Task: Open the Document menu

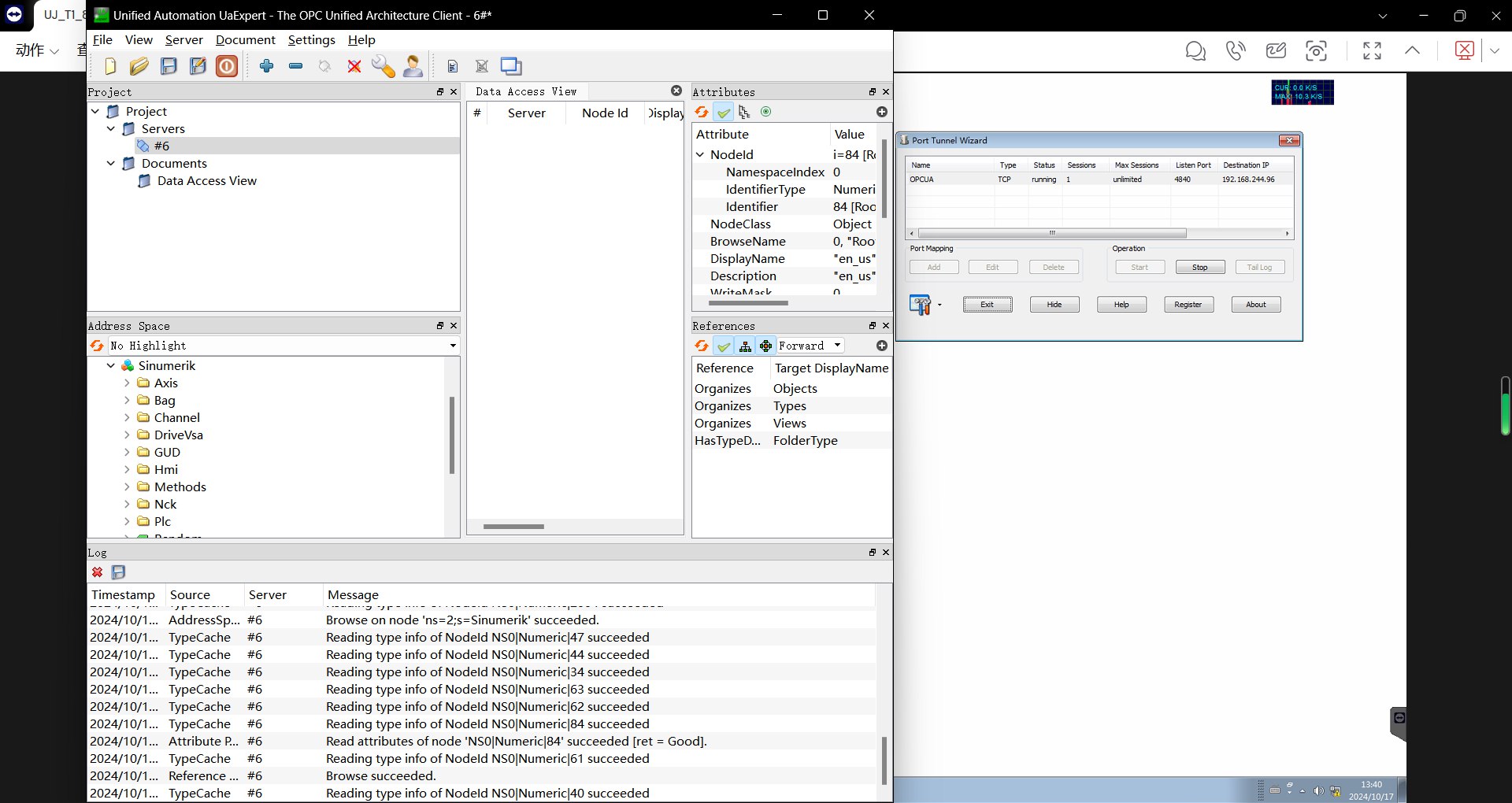Action: point(246,40)
